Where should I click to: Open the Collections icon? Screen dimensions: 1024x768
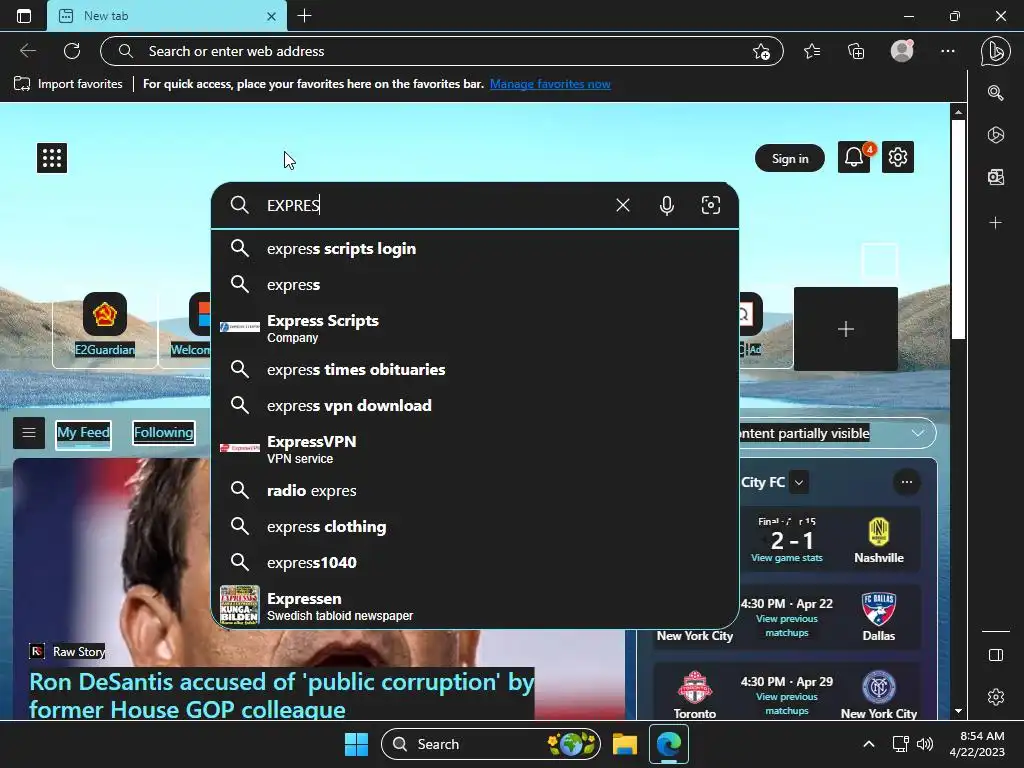coord(856,51)
